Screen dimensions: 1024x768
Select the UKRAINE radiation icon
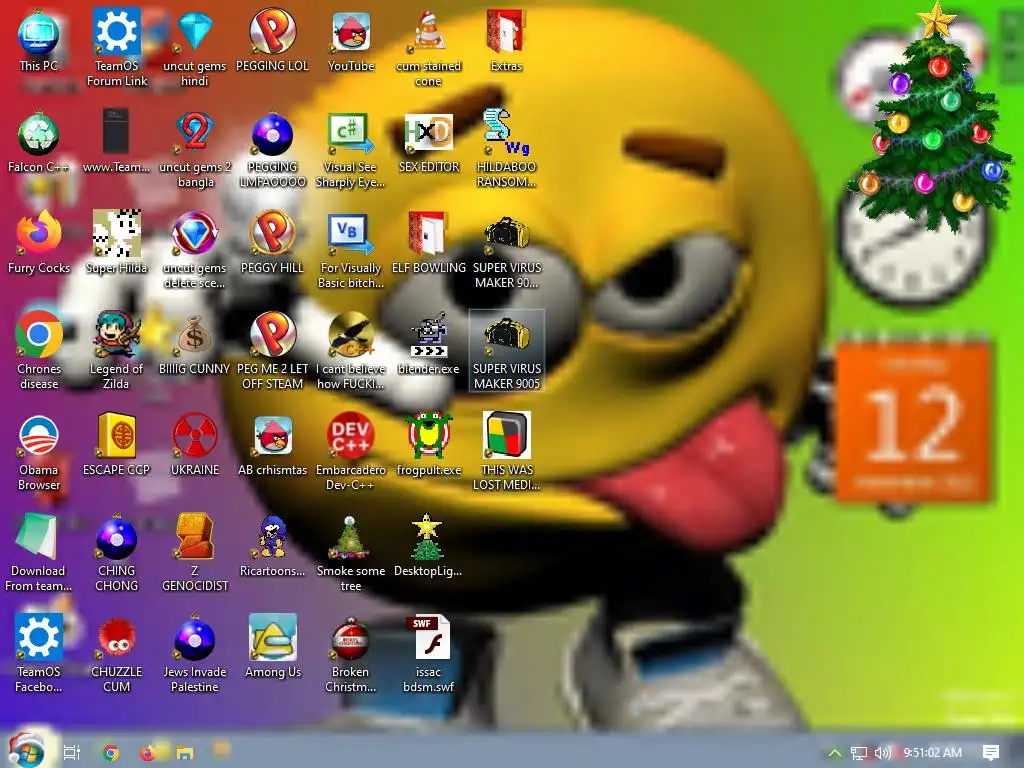pyautogui.click(x=195, y=445)
